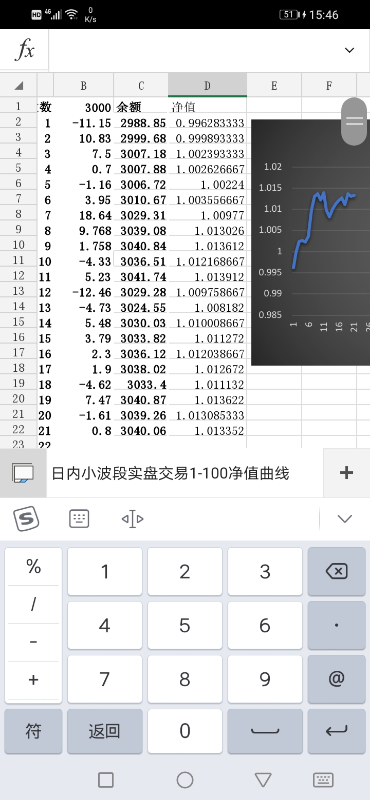Select the net value line chart
Screen dimensions: 370x800
tap(310, 242)
